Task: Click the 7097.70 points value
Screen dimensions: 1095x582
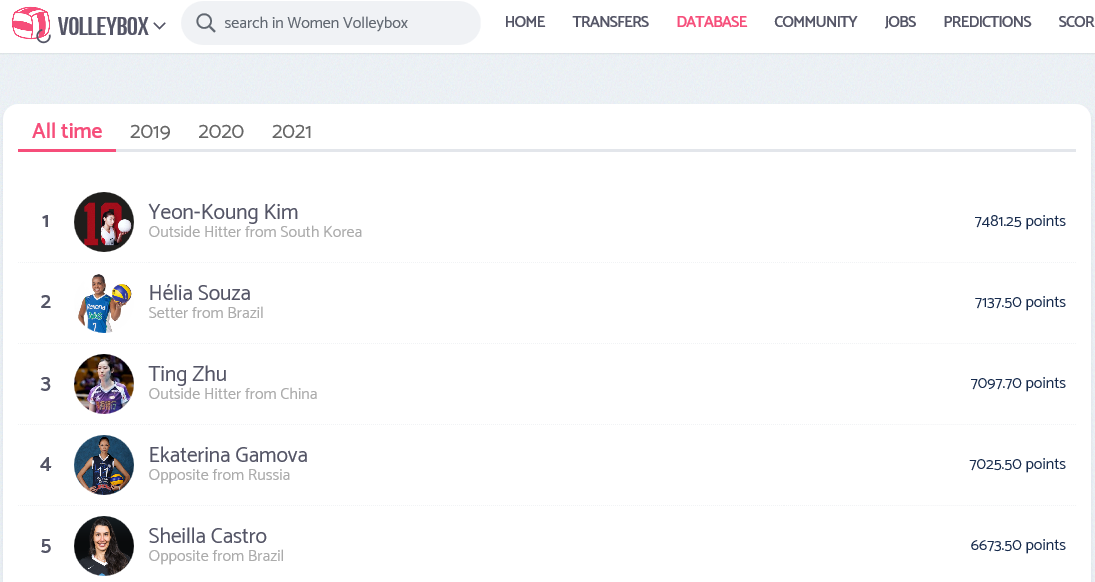Action: 1018,384
